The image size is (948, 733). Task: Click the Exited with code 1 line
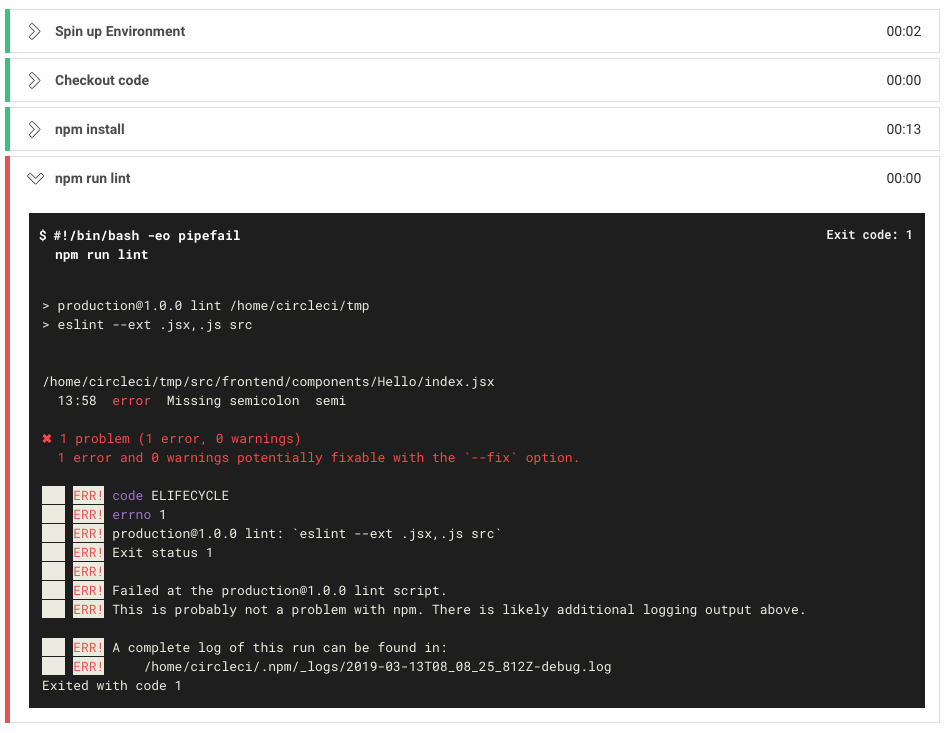112,685
